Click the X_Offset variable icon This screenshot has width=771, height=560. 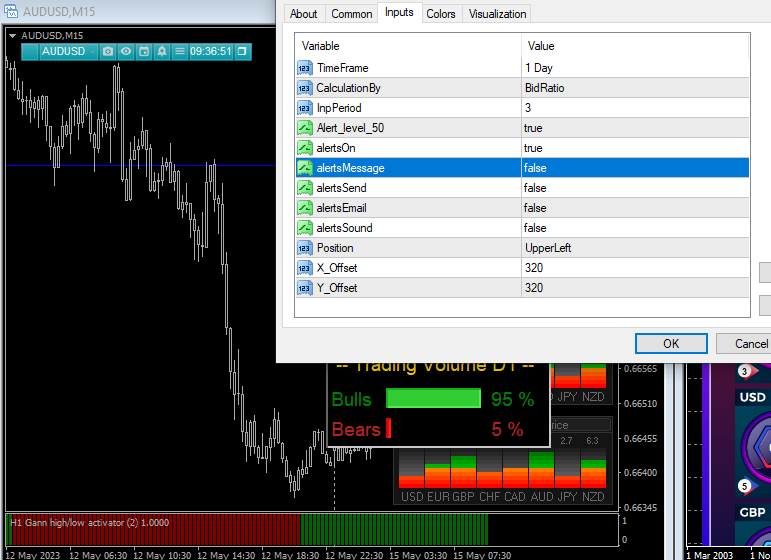click(305, 268)
